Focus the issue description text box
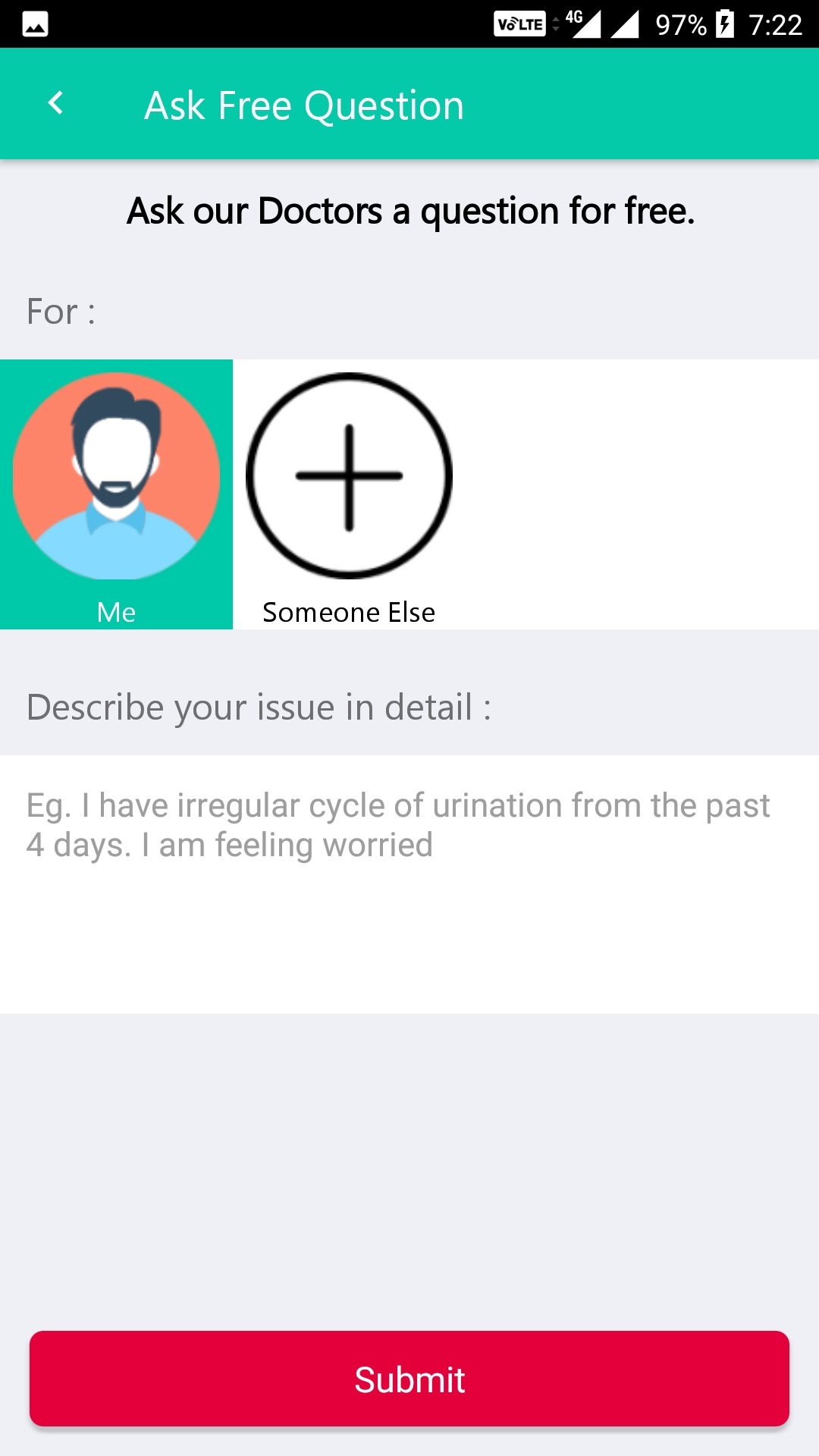This screenshot has height=1456, width=819. 409,884
